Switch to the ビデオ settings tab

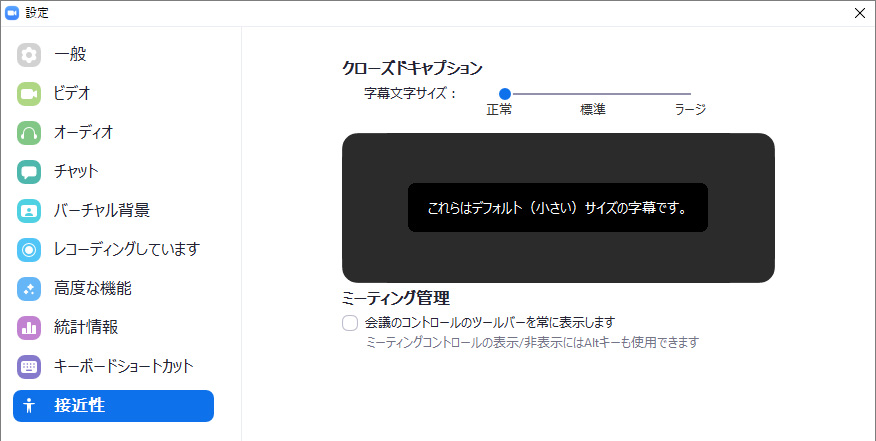tap(72, 93)
